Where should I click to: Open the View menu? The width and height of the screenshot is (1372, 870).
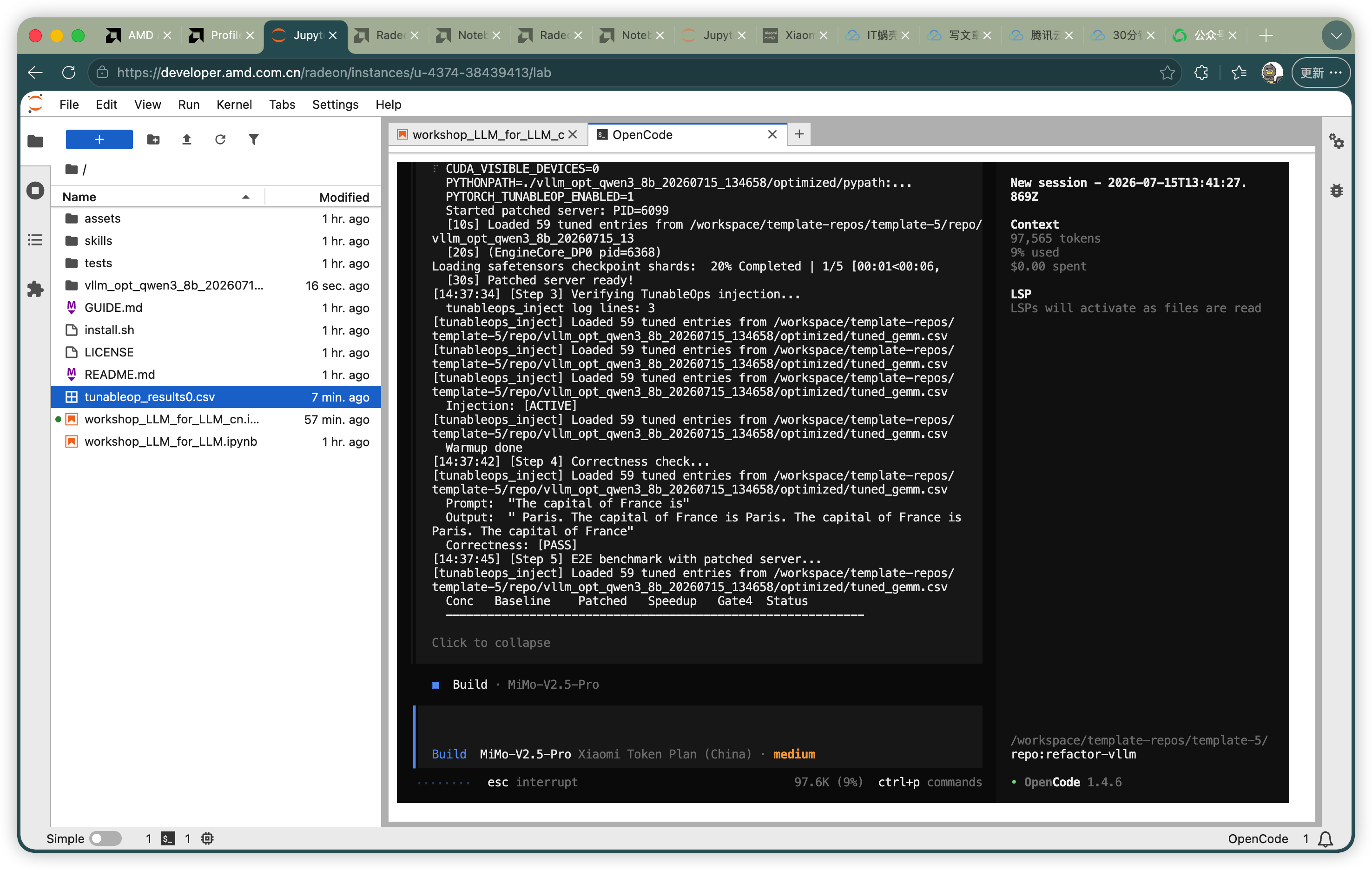[148, 104]
